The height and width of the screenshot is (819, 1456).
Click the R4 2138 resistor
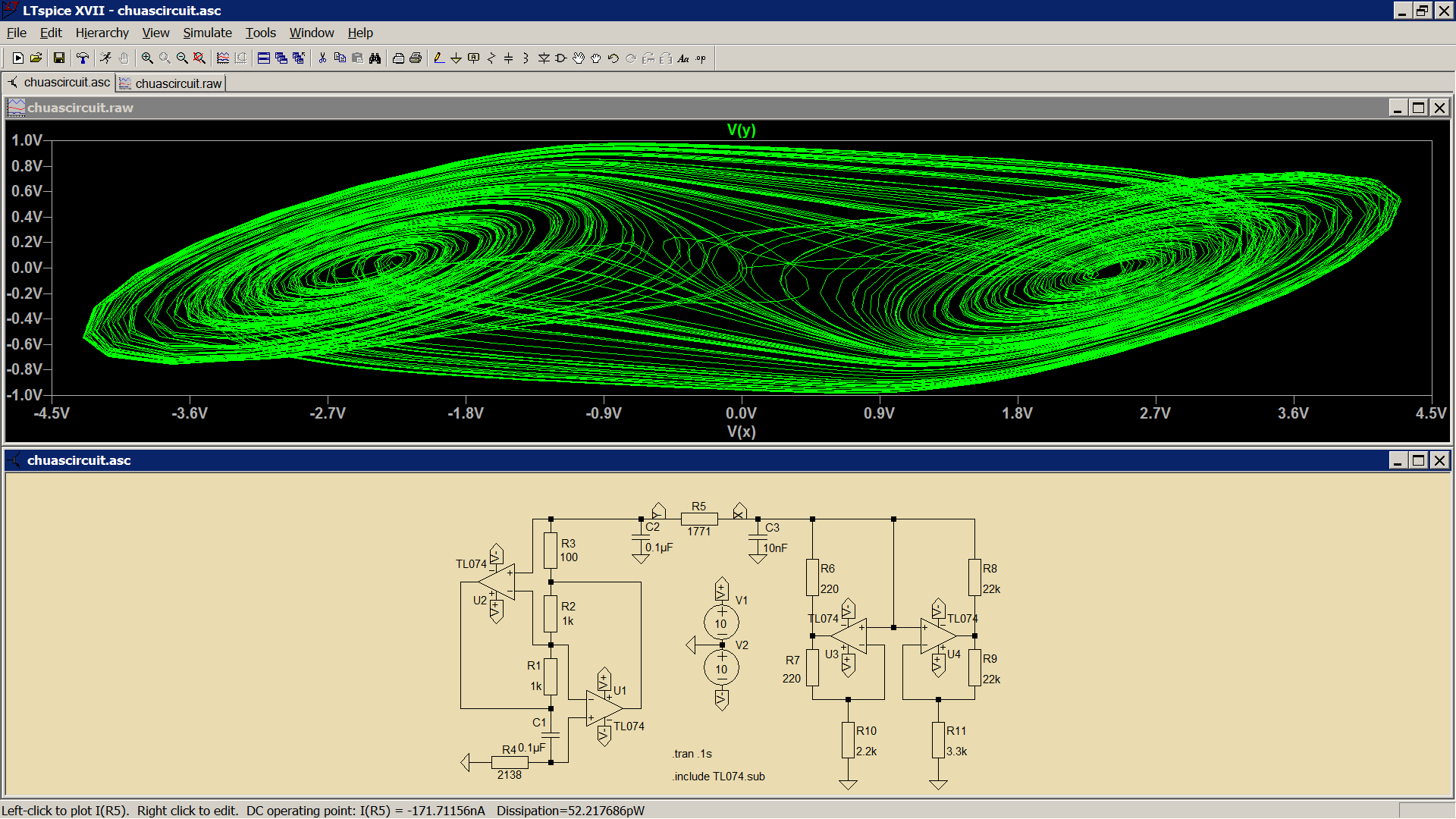pyautogui.click(x=510, y=762)
